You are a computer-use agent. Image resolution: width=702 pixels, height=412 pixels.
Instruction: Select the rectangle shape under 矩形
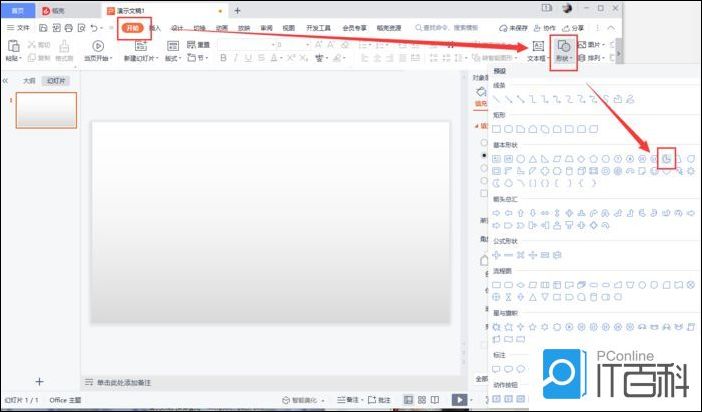[x=497, y=129]
